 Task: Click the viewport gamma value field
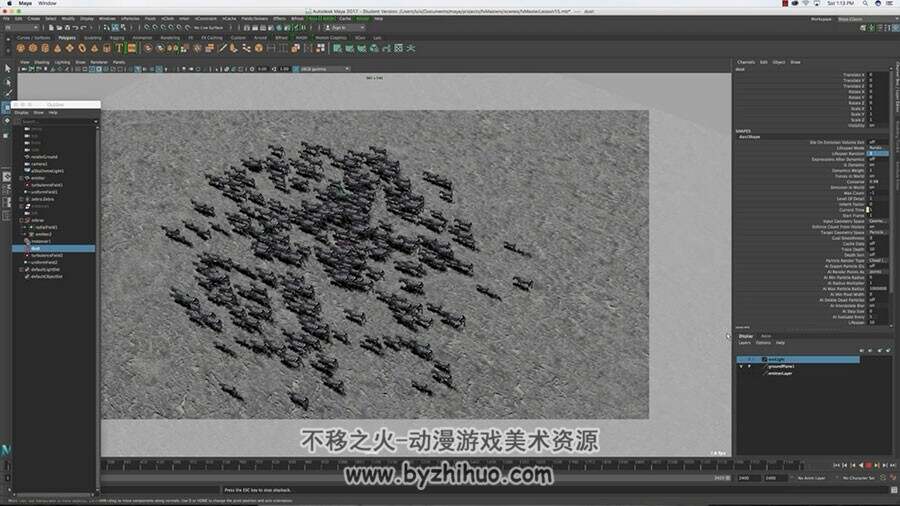pyautogui.click(x=284, y=69)
